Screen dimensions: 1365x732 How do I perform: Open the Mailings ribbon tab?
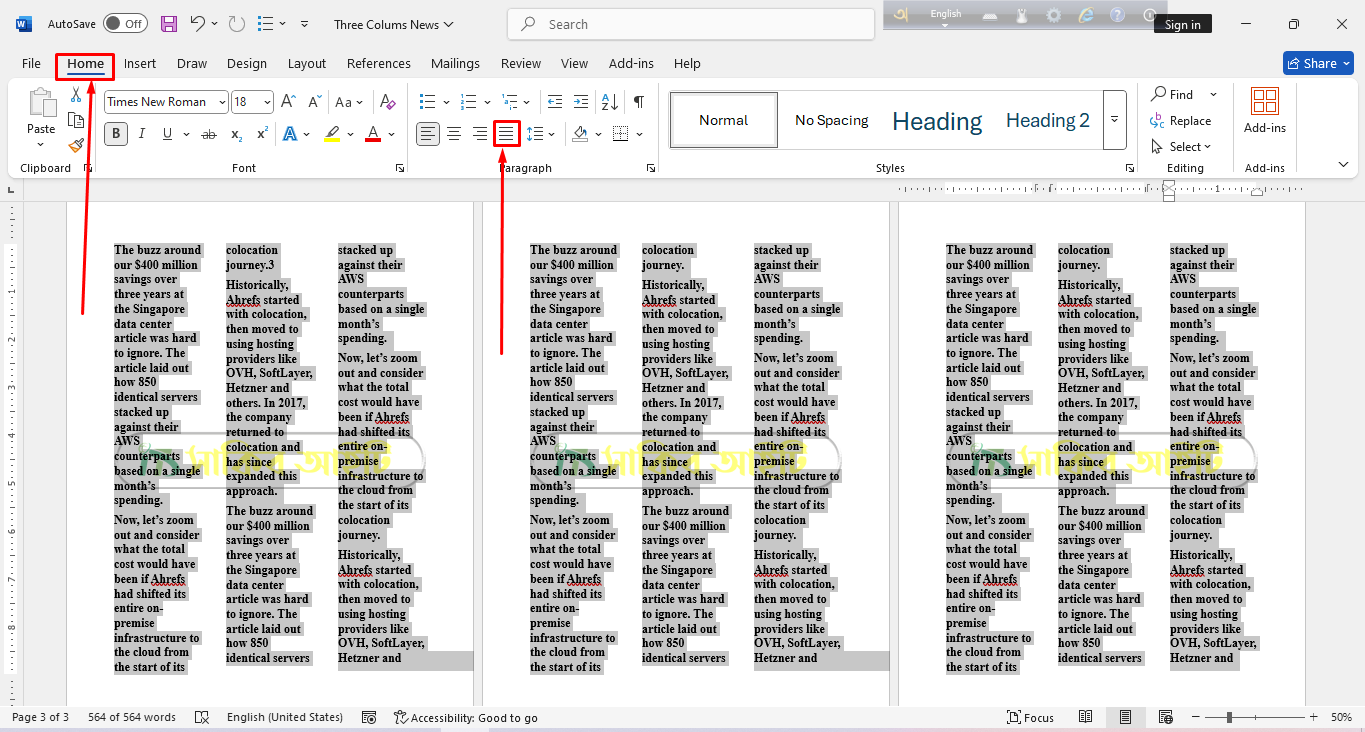455,63
